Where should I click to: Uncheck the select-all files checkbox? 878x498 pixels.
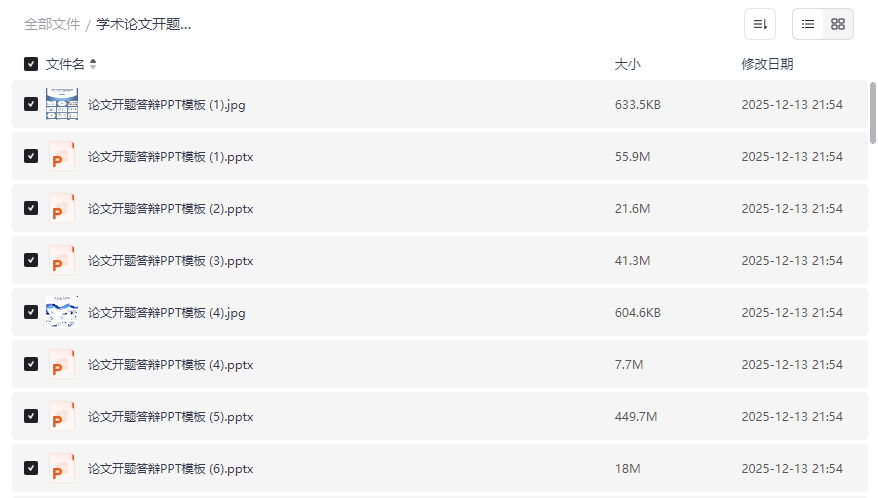[31, 64]
